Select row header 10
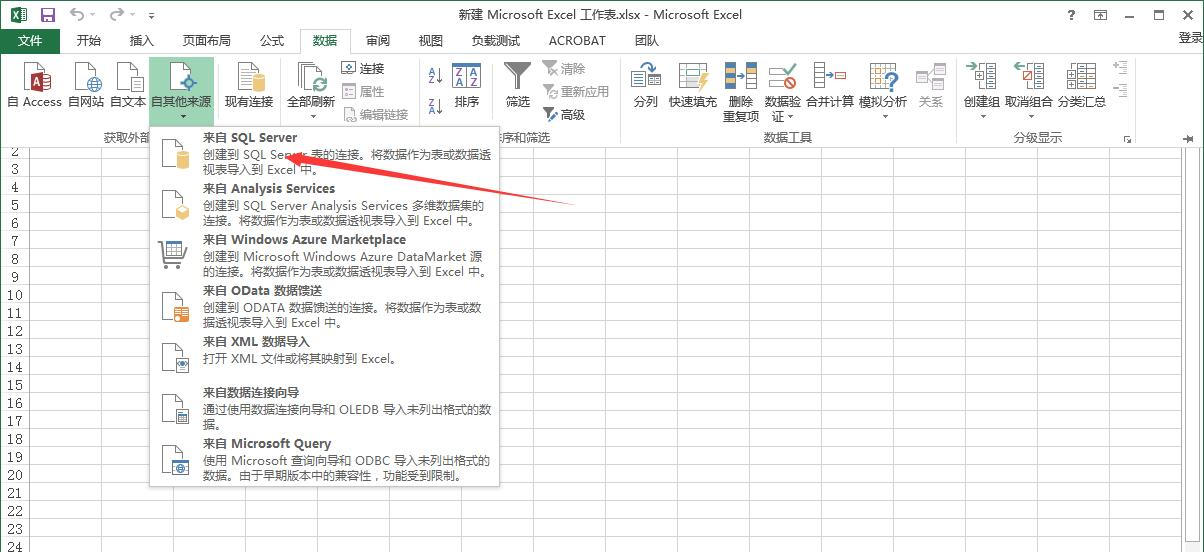Image resolution: width=1204 pixels, height=552 pixels. pos(15,295)
